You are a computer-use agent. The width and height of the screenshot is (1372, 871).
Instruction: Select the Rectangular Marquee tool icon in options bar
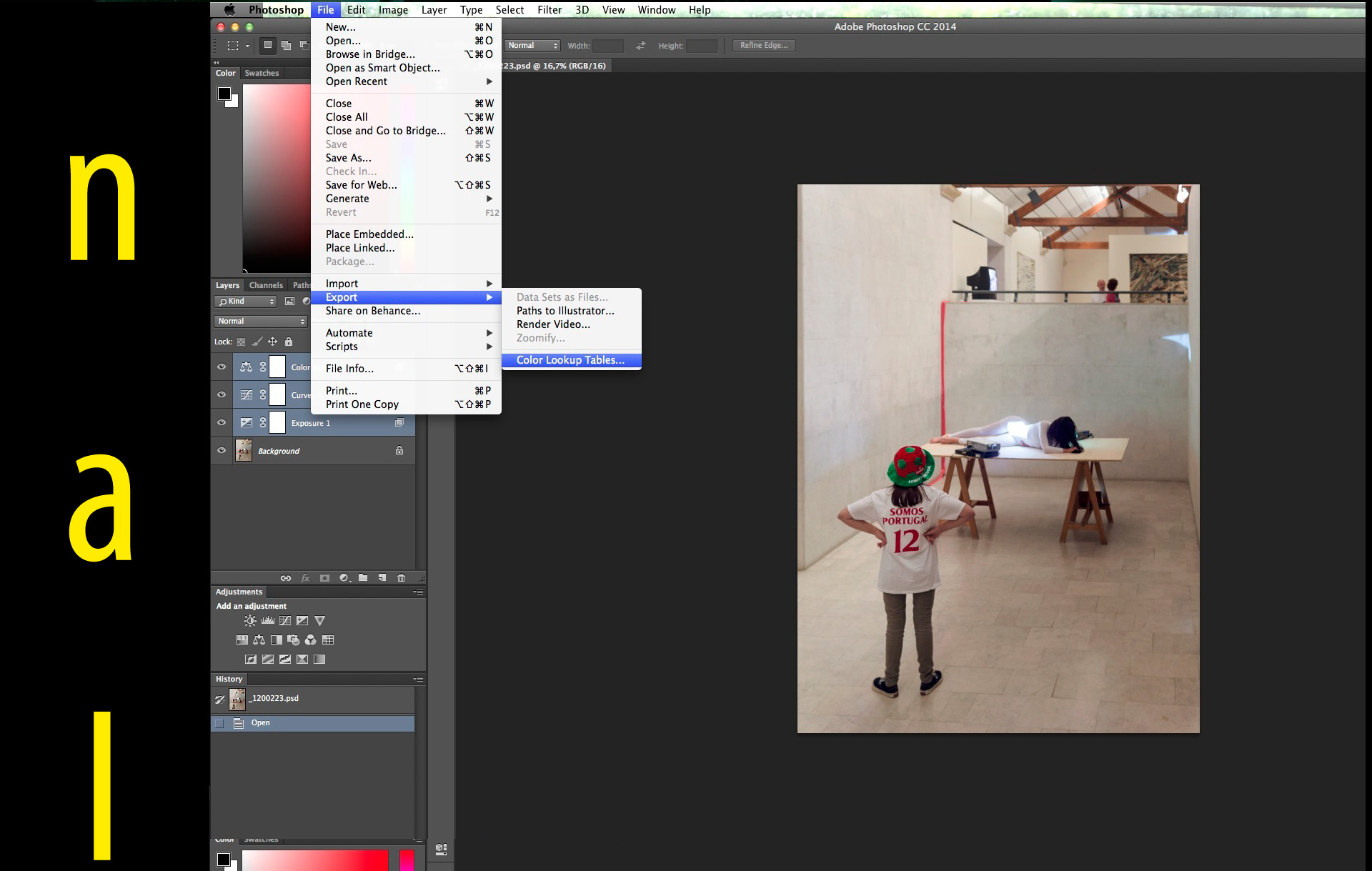[233, 46]
